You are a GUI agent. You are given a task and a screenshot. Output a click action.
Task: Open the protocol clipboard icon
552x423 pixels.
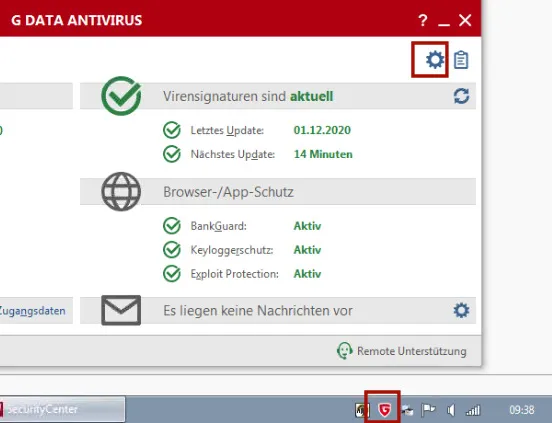click(x=461, y=59)
